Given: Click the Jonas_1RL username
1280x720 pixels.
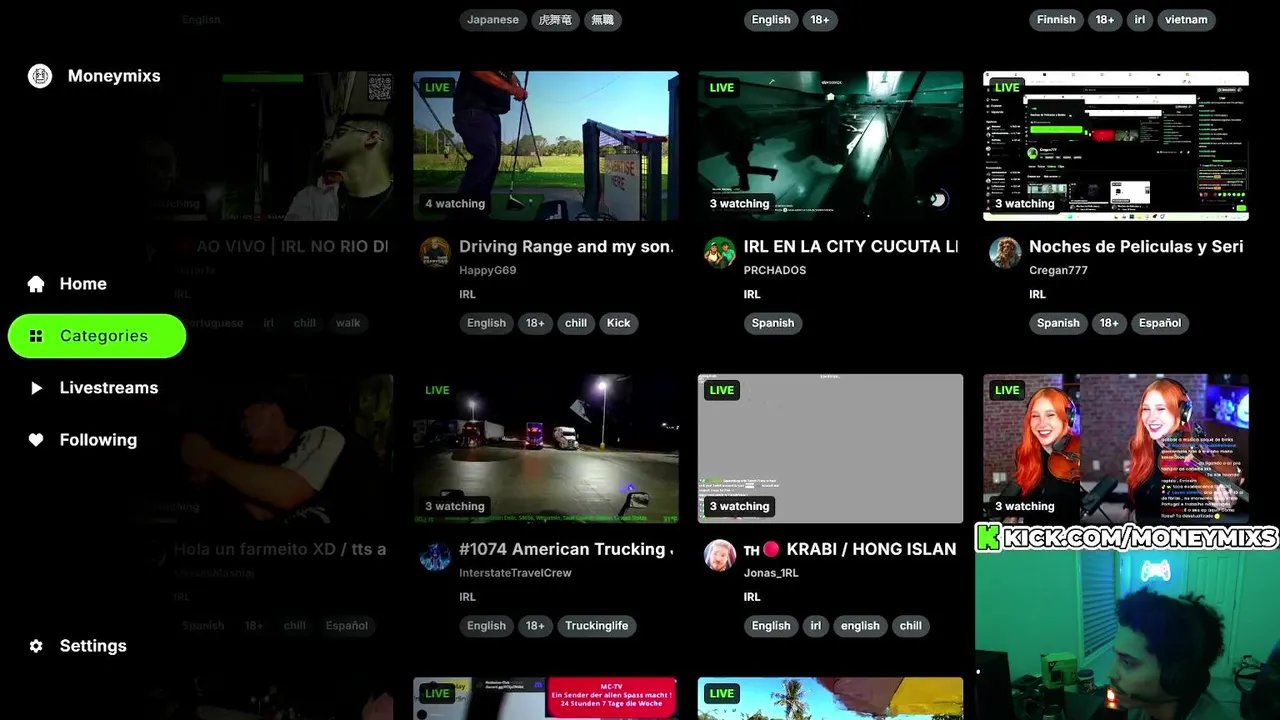Looking at the screenshot, I should tap(771, 573).
